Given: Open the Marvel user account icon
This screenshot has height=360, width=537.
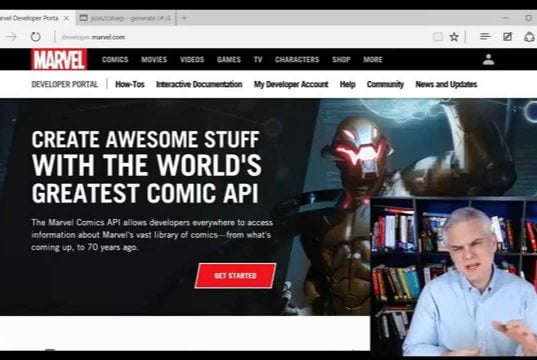Looking at the screenshot, I should (488, 60).
